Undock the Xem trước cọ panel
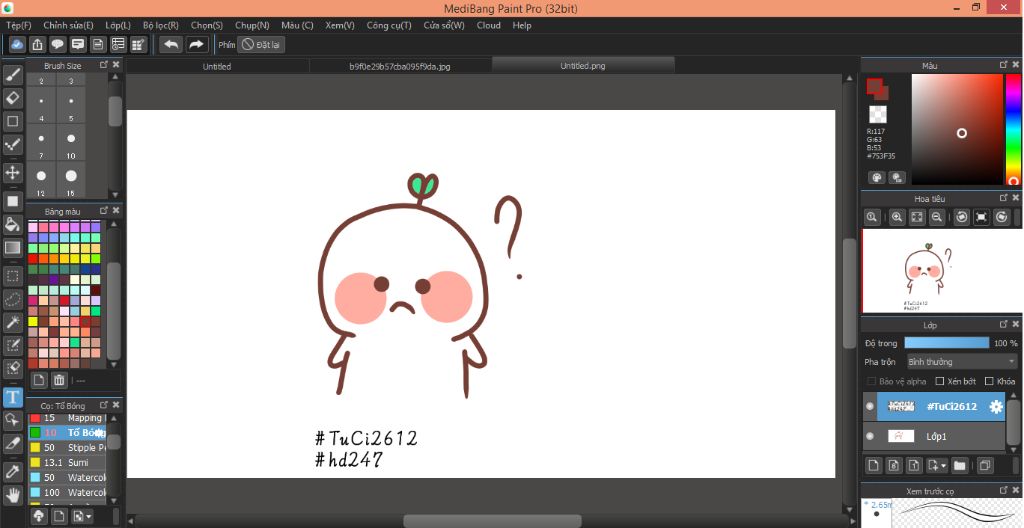The width and height of the screenshot is (1024, 528). (x=1004, y=489)
